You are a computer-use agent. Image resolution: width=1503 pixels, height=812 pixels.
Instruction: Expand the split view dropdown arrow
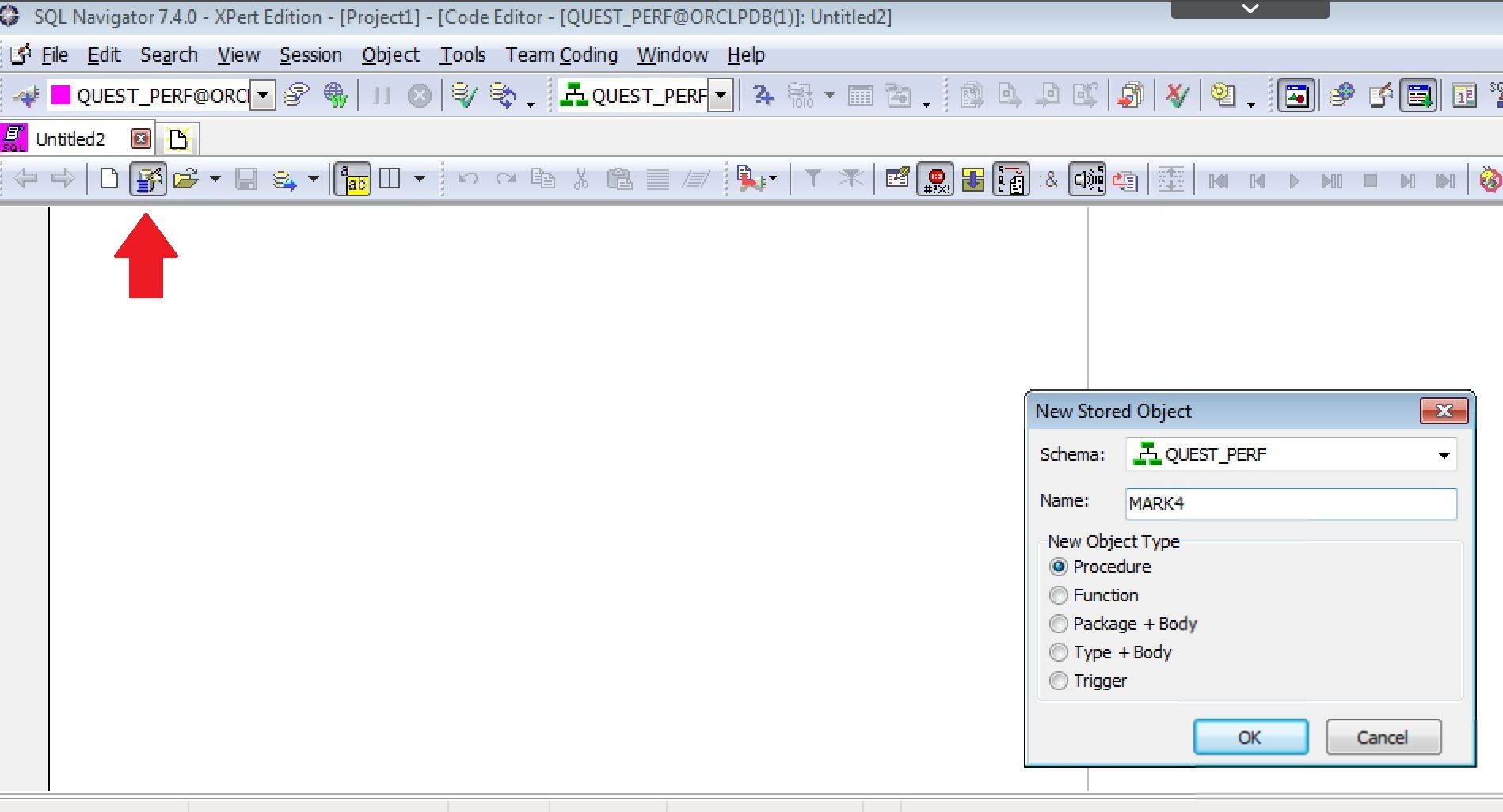coord(420,179)
